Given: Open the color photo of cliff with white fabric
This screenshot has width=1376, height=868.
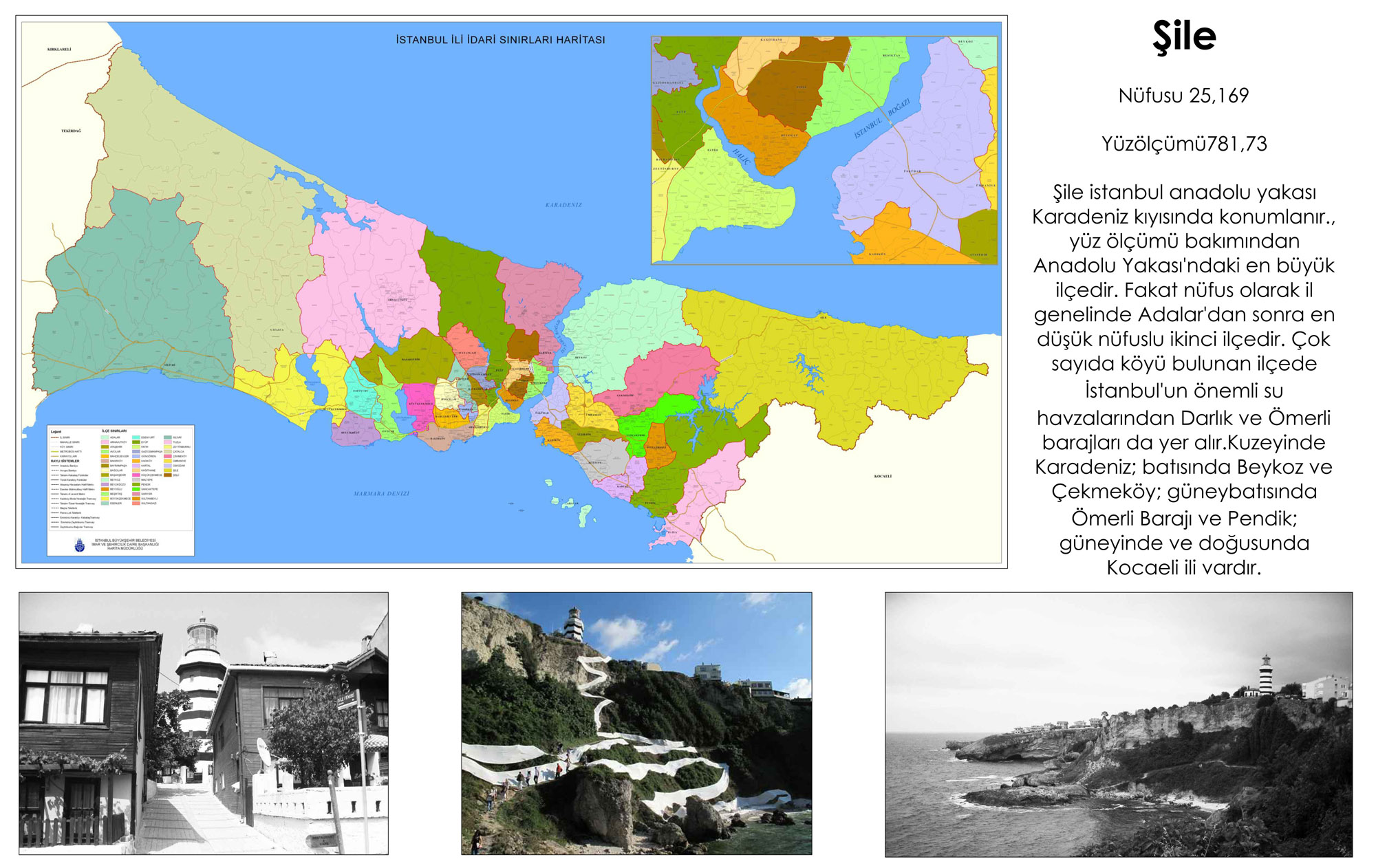Looking at the screenshot, I should [636, 723].
